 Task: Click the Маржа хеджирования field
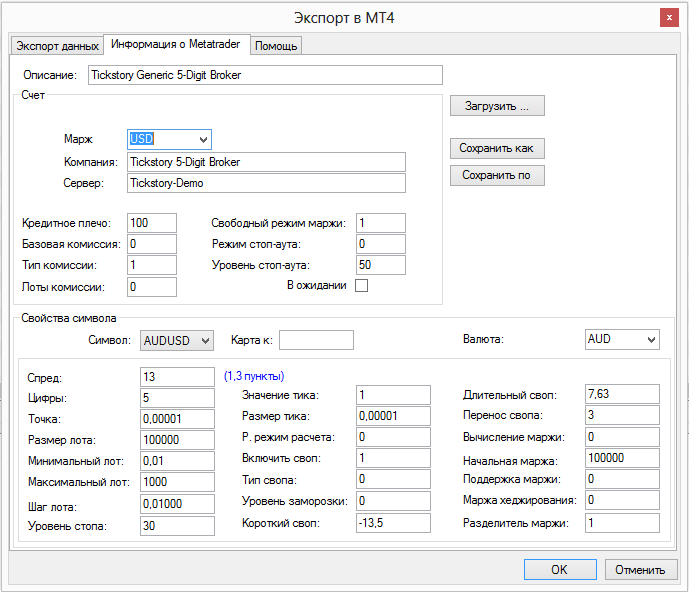(622, 500)
